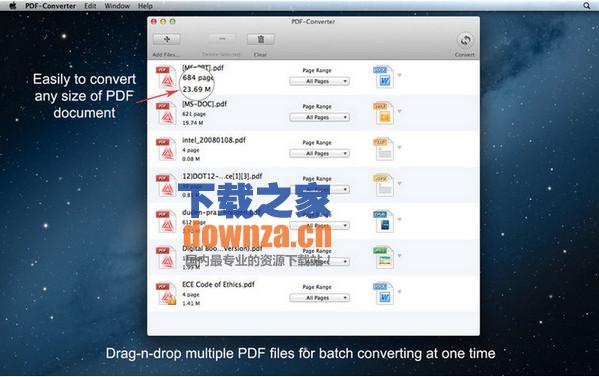Expand format arrow in the [MS-DOC].pdf row
This screenshot has height=377, width=599.
(x=400, y=111)
